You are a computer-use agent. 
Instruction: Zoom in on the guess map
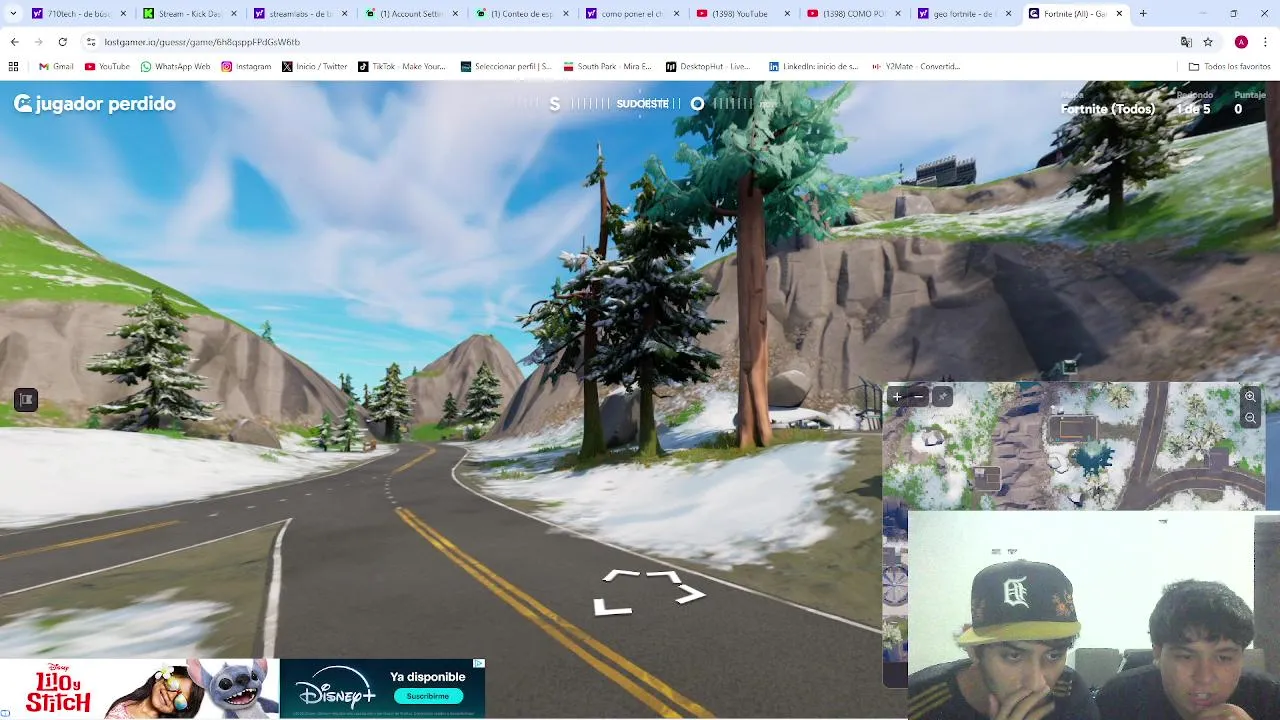1250,397
